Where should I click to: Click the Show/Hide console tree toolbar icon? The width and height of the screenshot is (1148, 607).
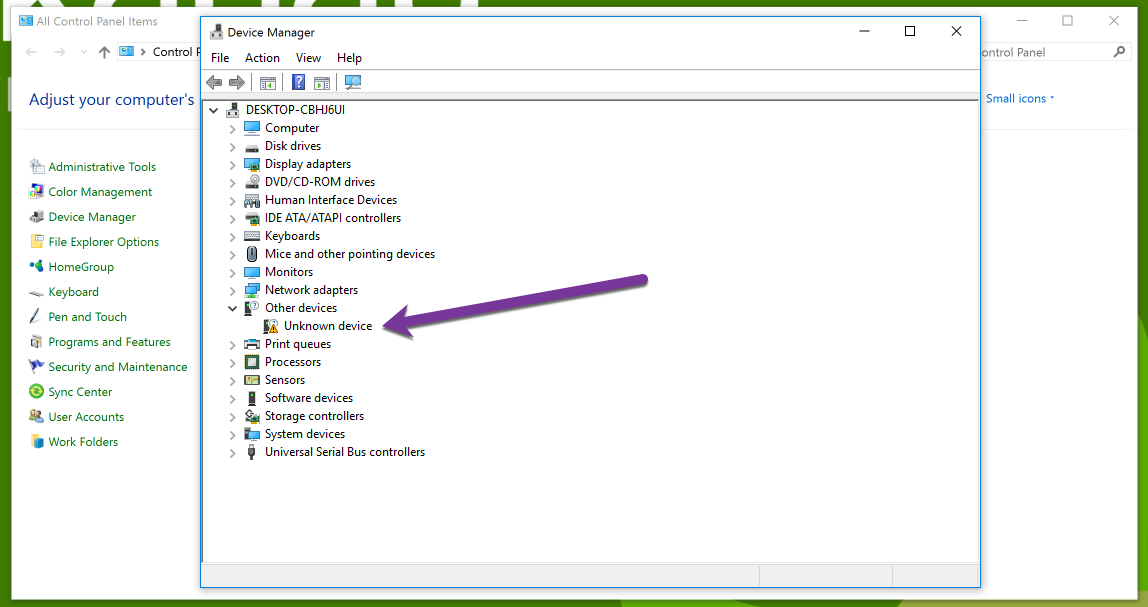point(267,83)
